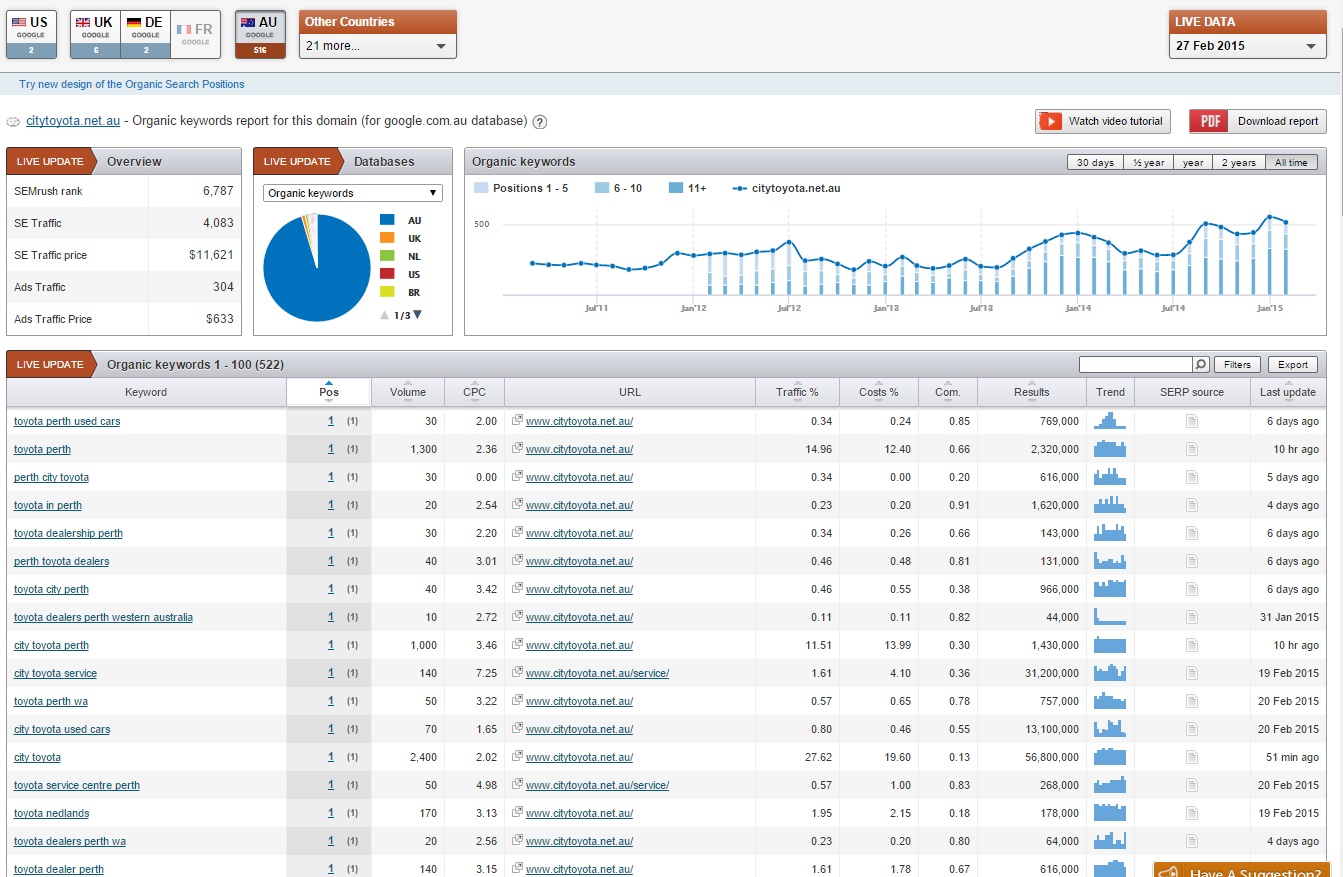
Task: Open the Organic keywords database dropdown
Action: click(x=352, y=193)
